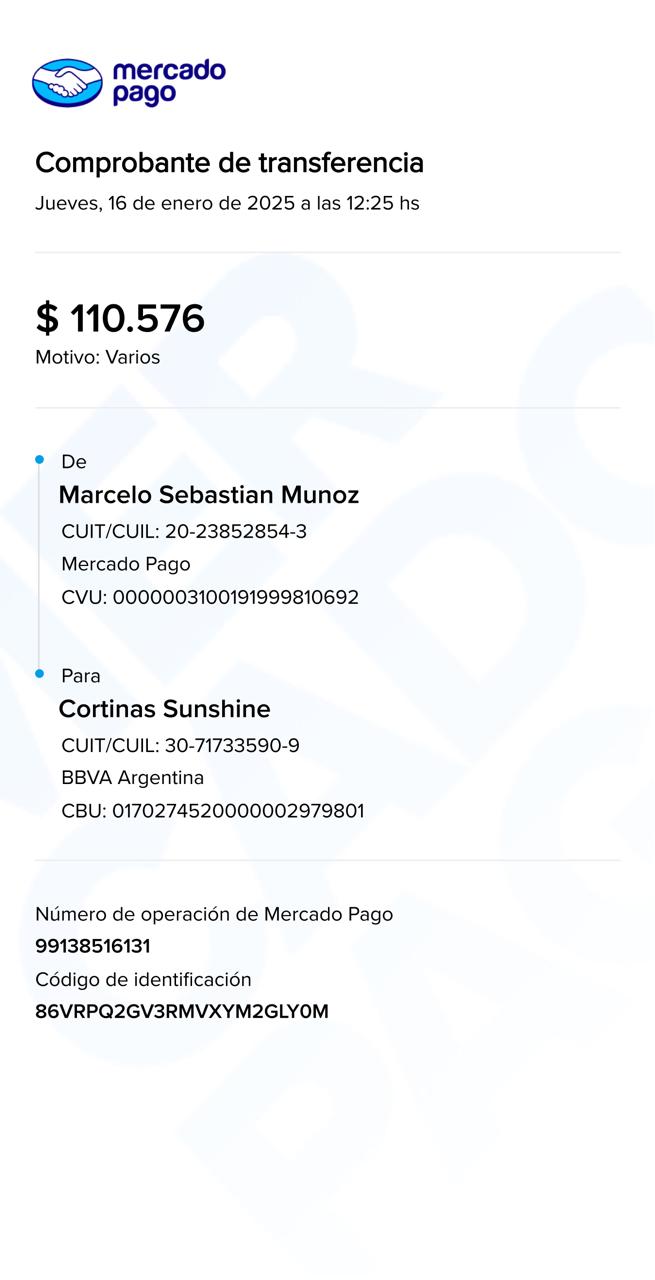Select the sender CVU number
Screen dimensions: 655x1280
click(x=210, y=598)
